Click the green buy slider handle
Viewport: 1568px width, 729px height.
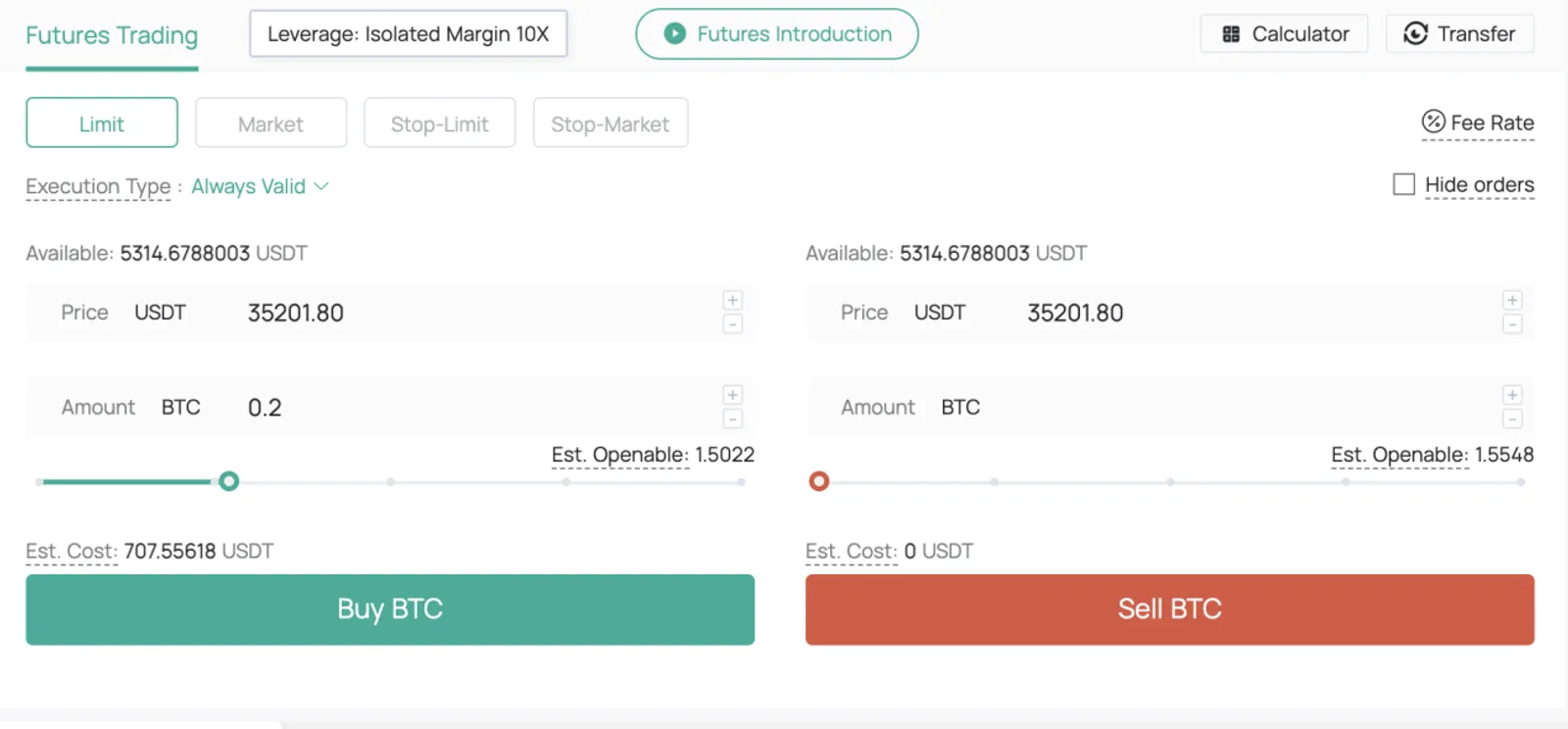(x=228, y=481)
